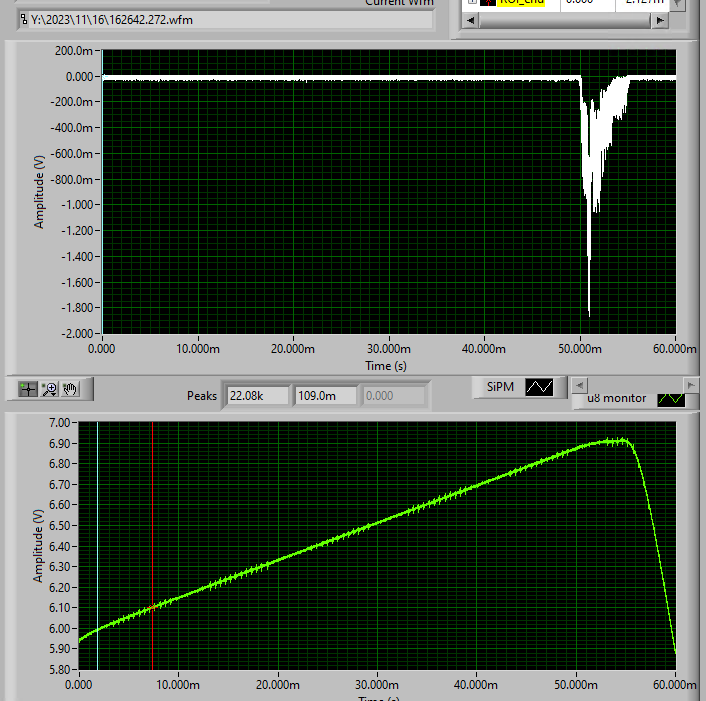Click the 200.0m top value of upper Y axis
Screen dimensions: 706x701
(74, 51)
